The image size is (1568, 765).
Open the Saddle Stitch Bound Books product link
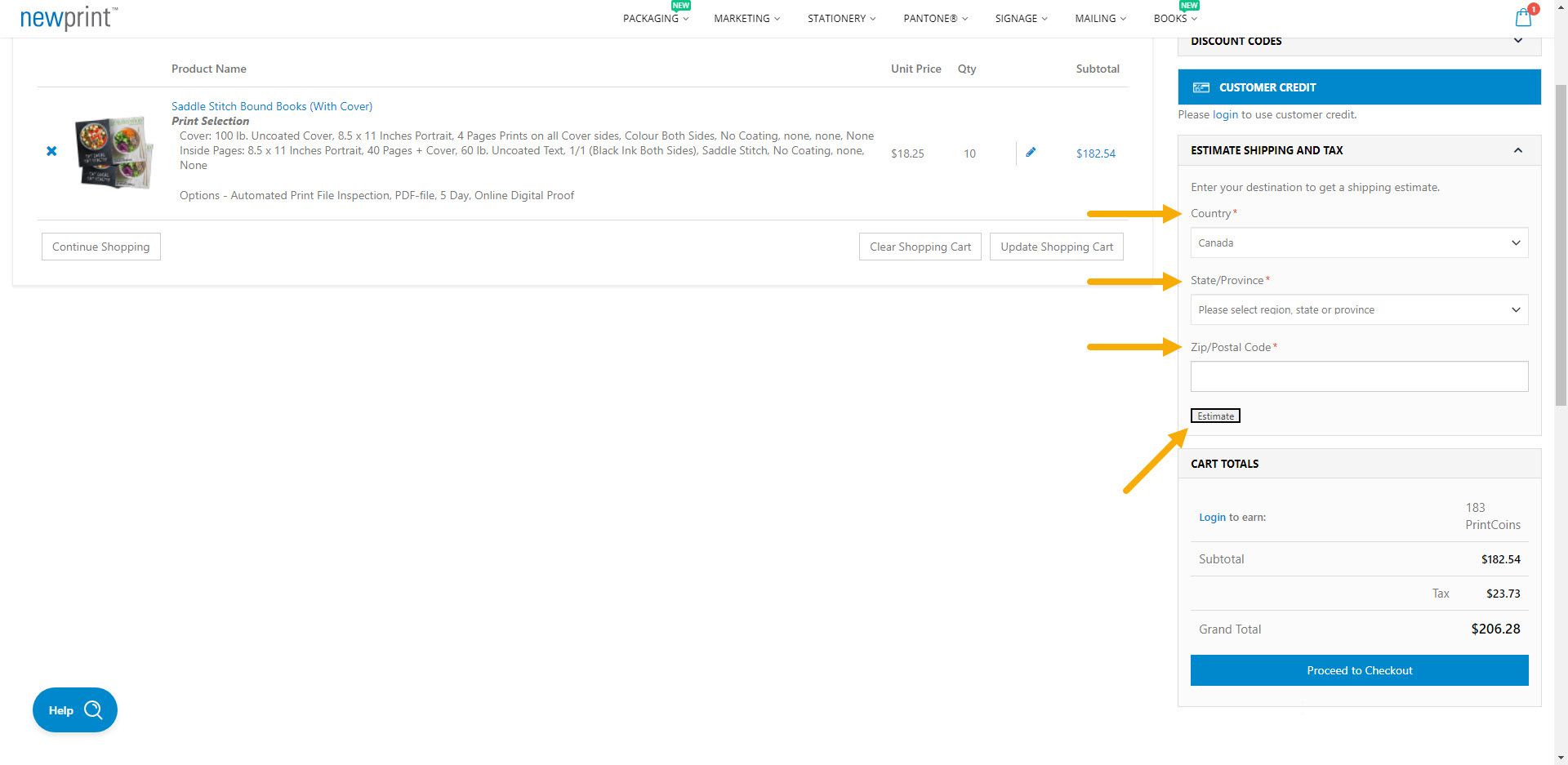point(271,106)
